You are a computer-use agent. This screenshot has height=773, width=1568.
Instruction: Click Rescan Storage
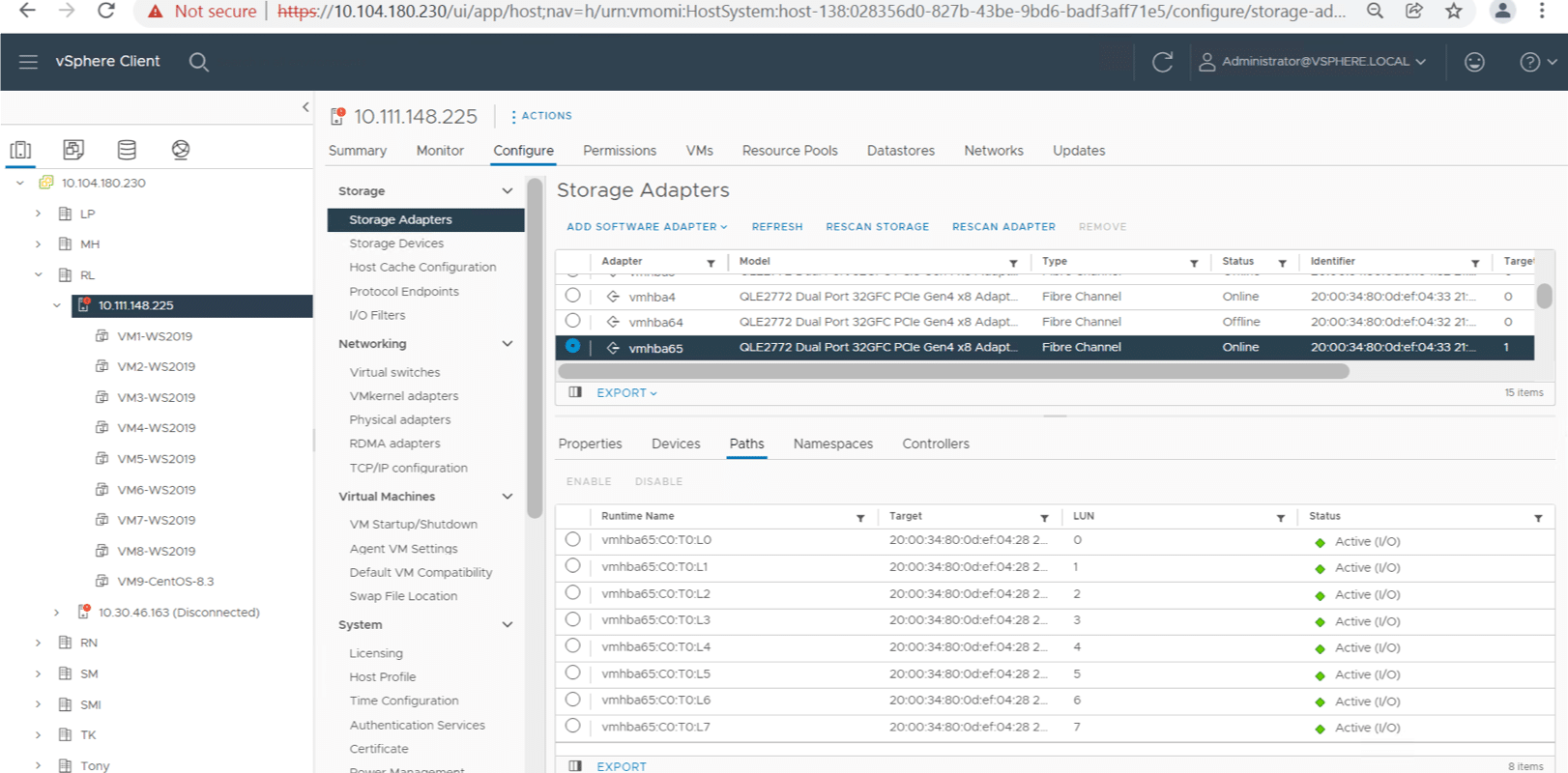coord(877,227)
